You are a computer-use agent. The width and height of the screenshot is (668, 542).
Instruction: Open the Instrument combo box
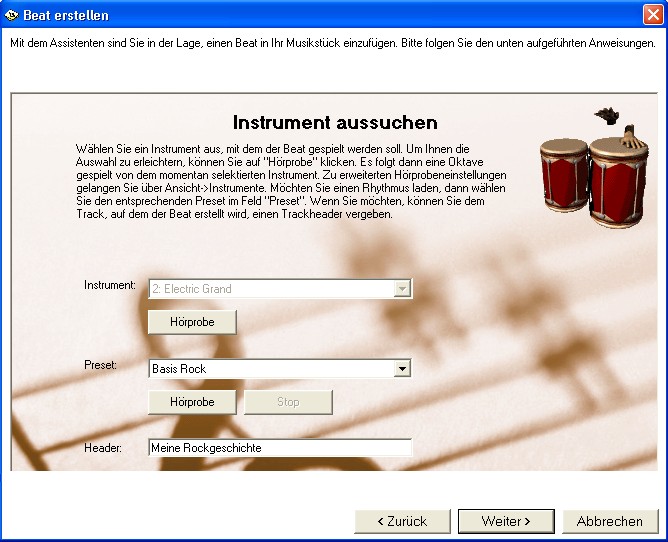coord(280,288)
